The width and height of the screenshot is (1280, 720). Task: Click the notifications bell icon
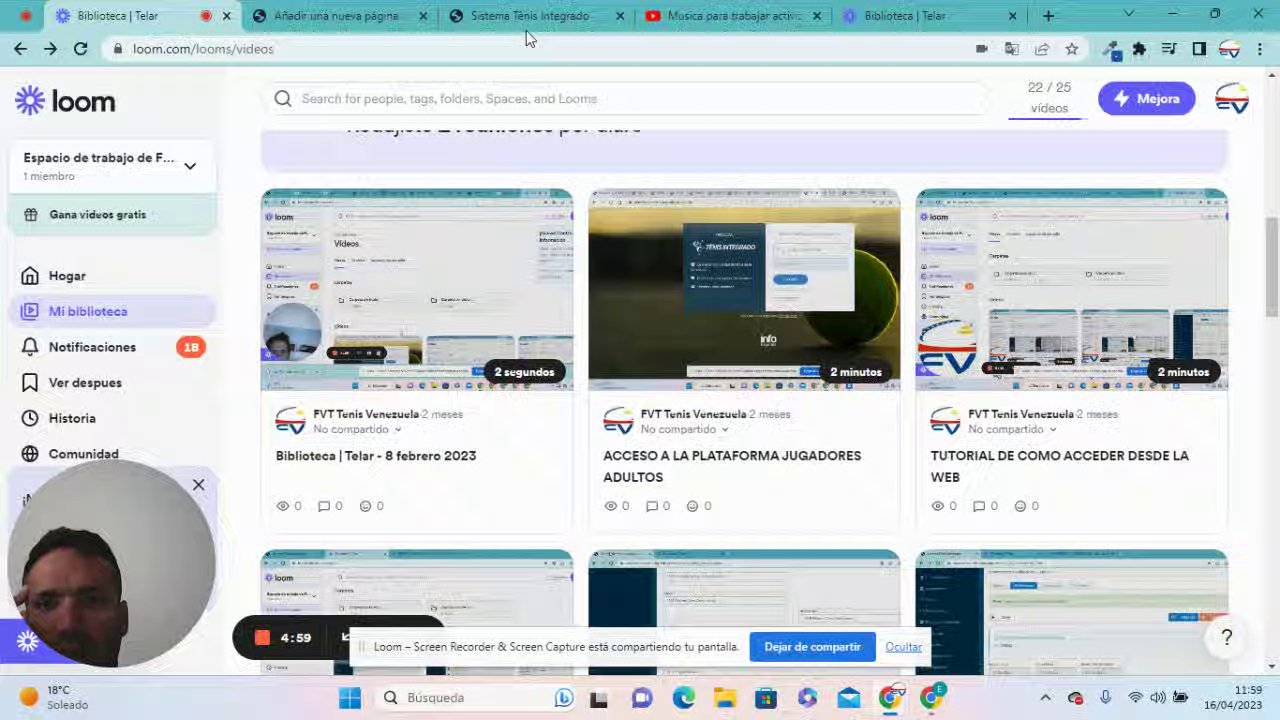(30, 347)
